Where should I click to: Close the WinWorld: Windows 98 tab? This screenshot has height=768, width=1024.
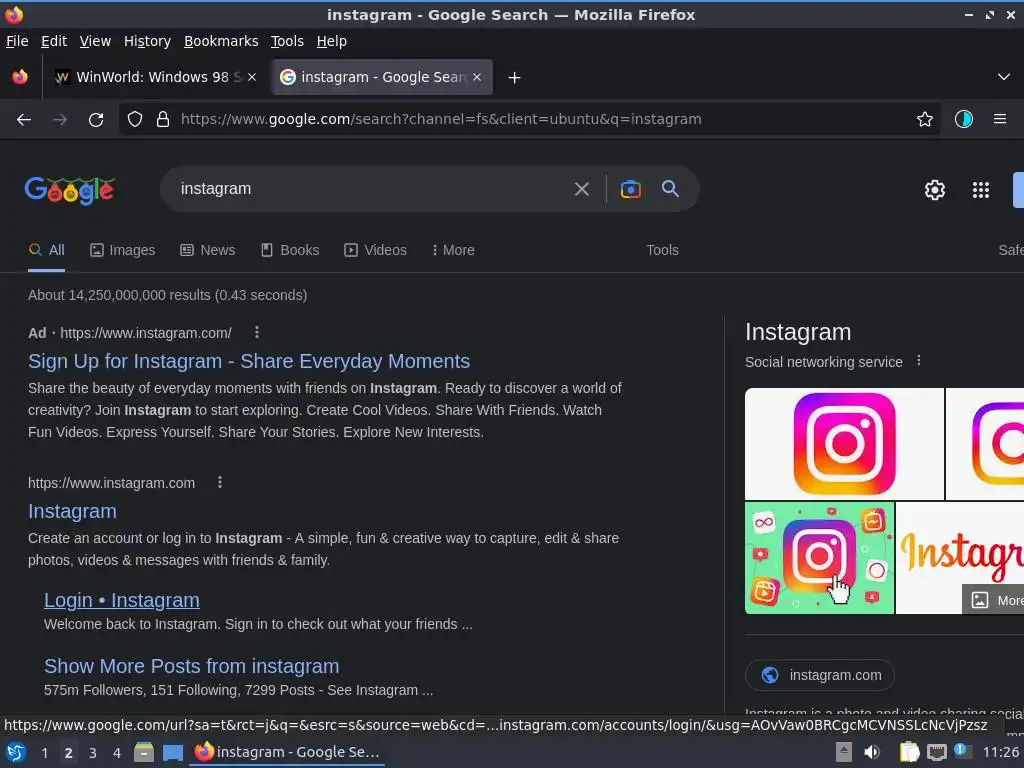[x=252, y=77]
